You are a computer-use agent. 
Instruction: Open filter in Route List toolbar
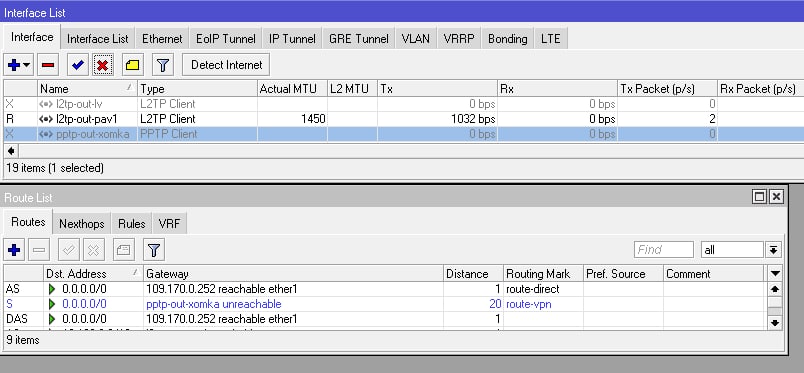tap(153, 250)
